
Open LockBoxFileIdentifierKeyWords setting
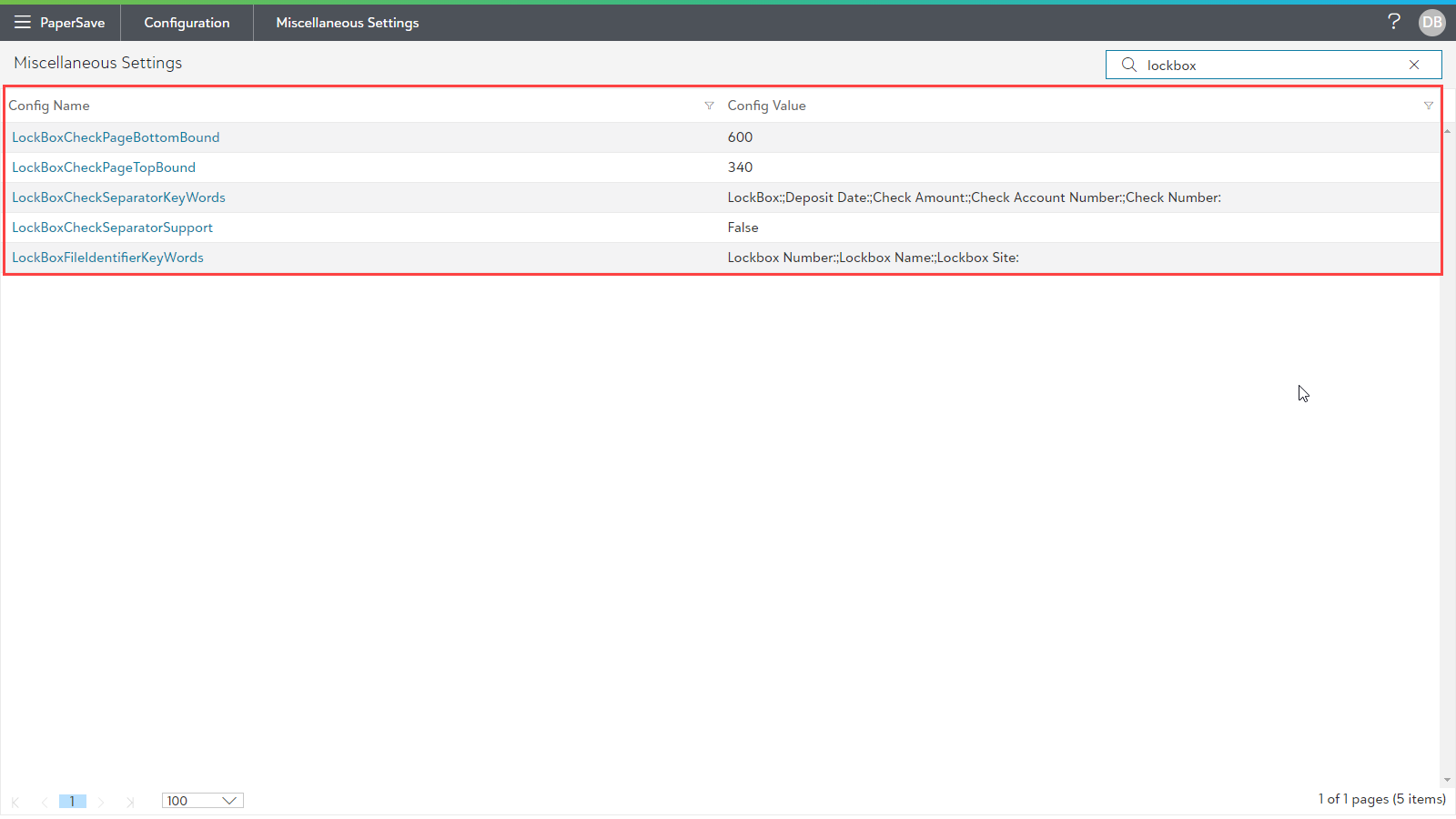(x=107, y=258)
